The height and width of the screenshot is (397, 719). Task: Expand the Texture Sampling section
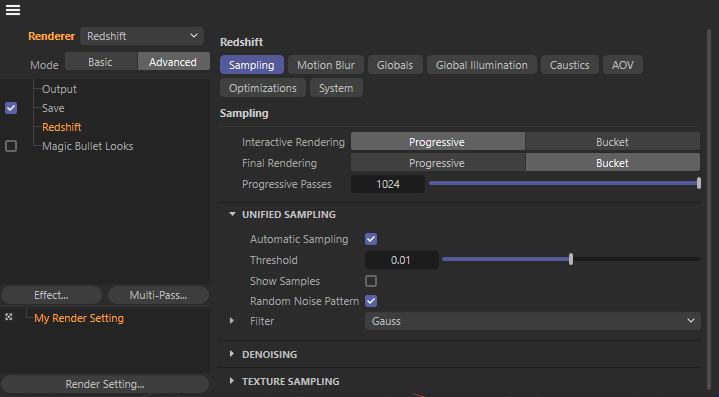tap(232, 381)
